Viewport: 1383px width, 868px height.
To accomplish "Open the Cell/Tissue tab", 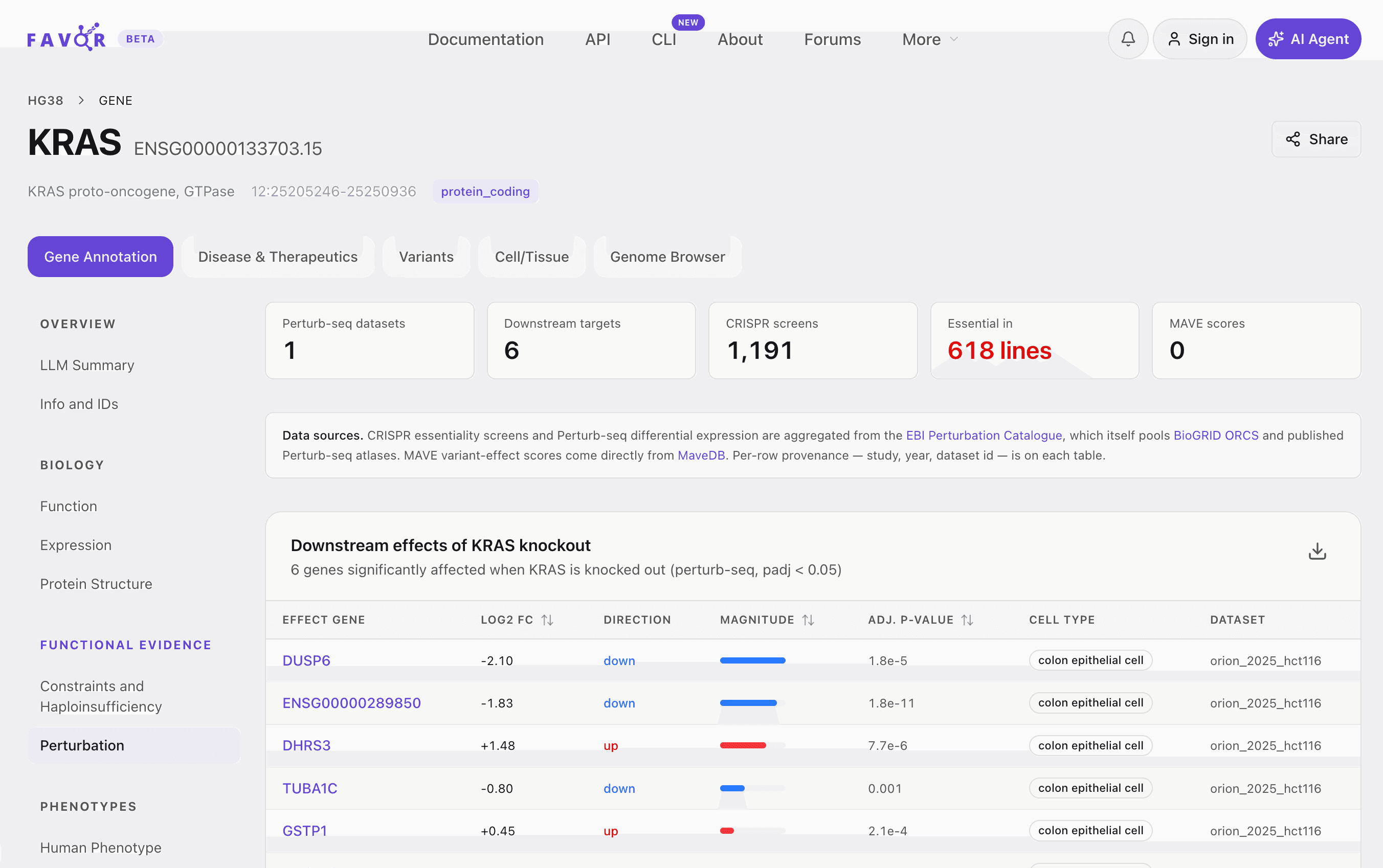I will 532,257.
